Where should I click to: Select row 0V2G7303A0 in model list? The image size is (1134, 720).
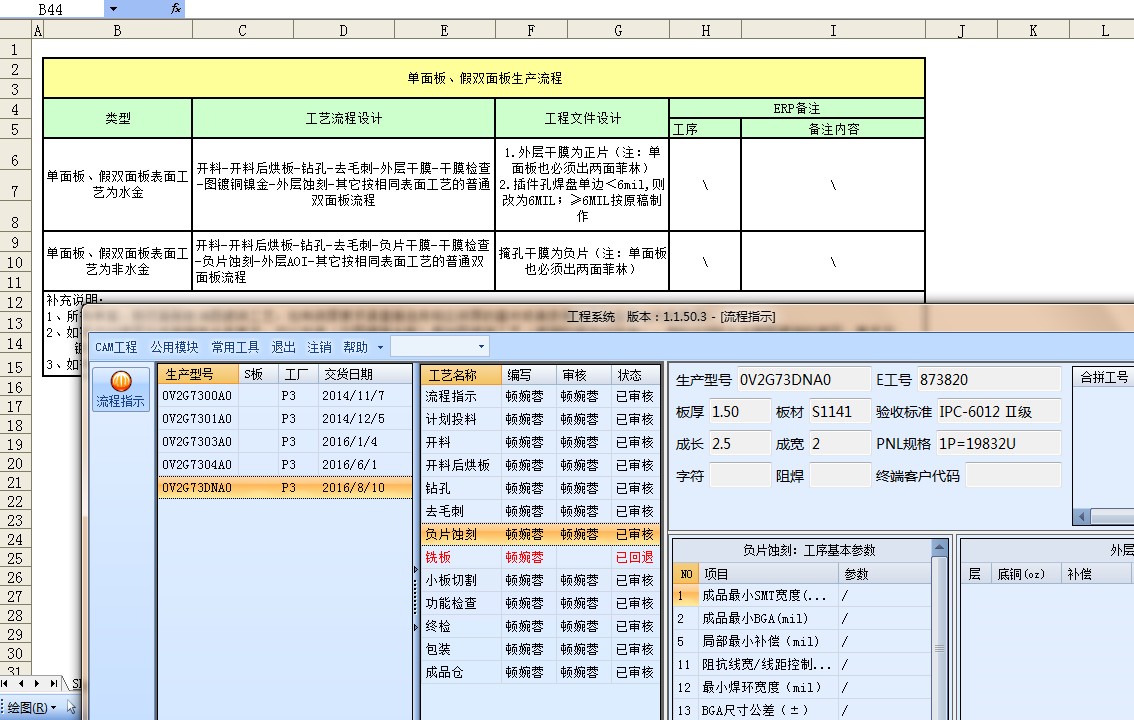285,441
